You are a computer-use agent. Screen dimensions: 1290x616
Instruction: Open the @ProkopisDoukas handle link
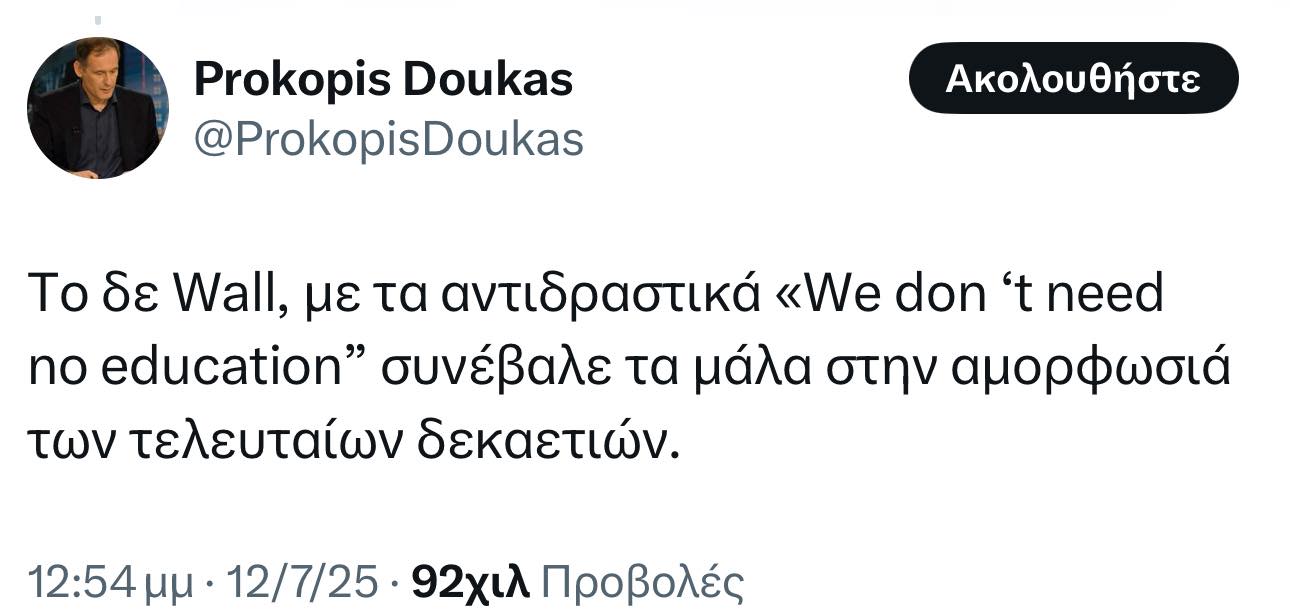(x=388, y=140)
